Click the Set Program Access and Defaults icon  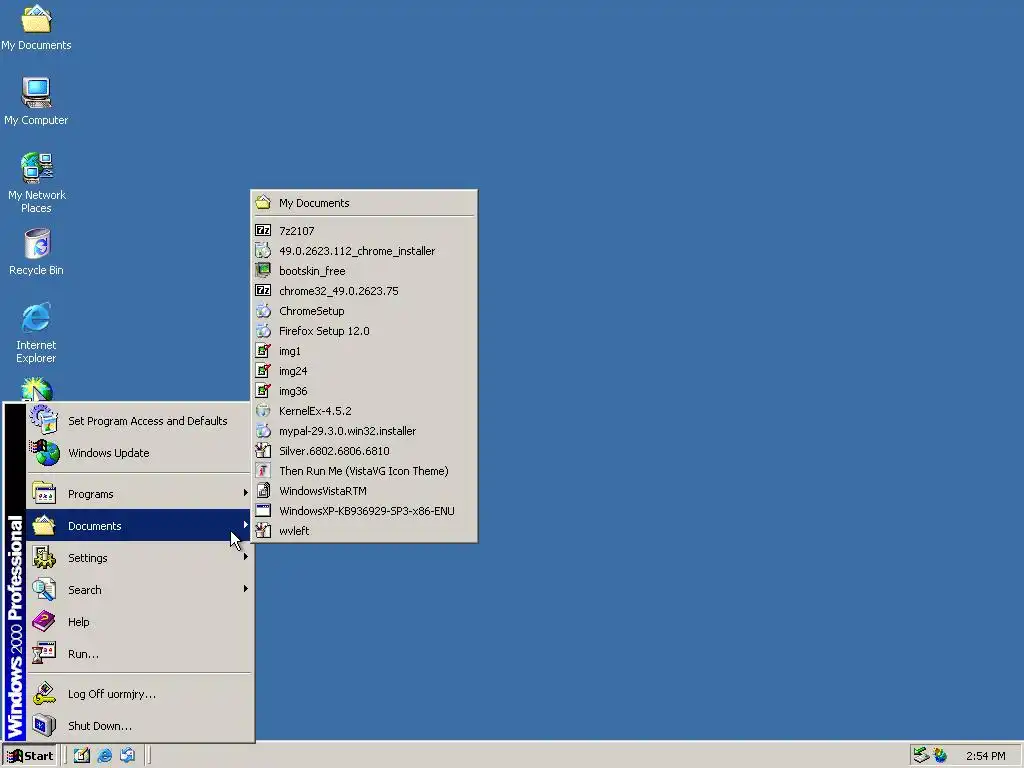coord(44,421)
